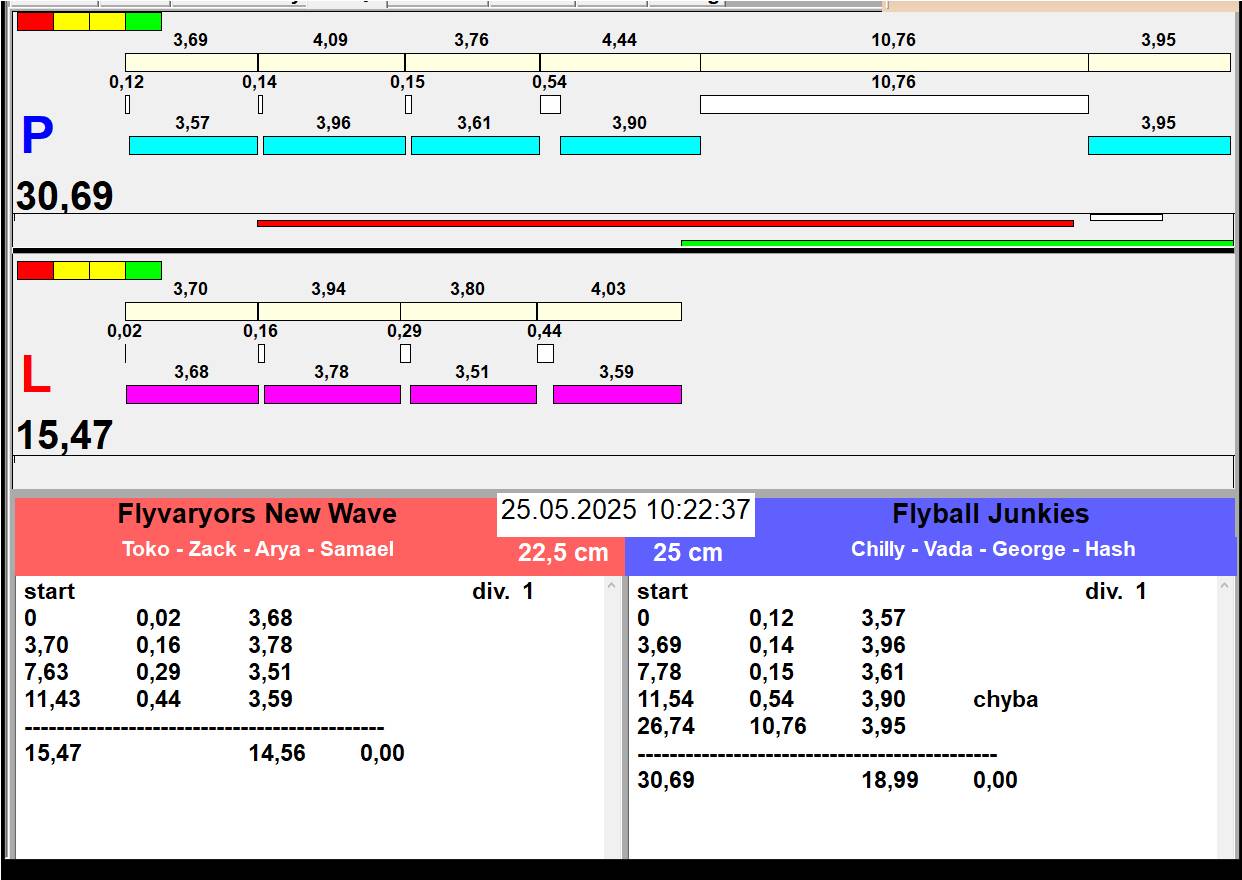
Task: Click the 22,5 cm jump height label
Action: coord(563,553)
